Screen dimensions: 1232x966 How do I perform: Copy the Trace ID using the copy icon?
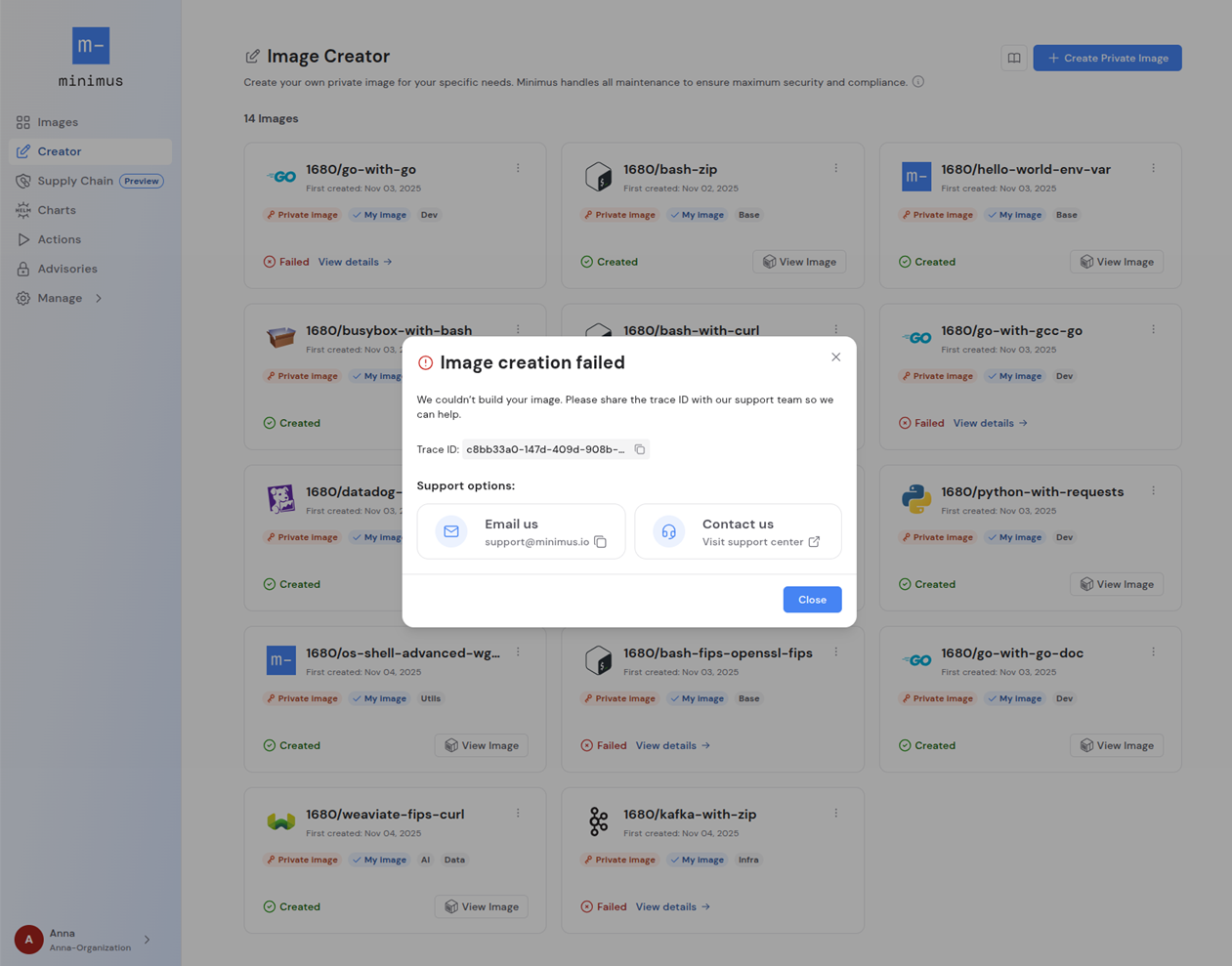point(640,449)
